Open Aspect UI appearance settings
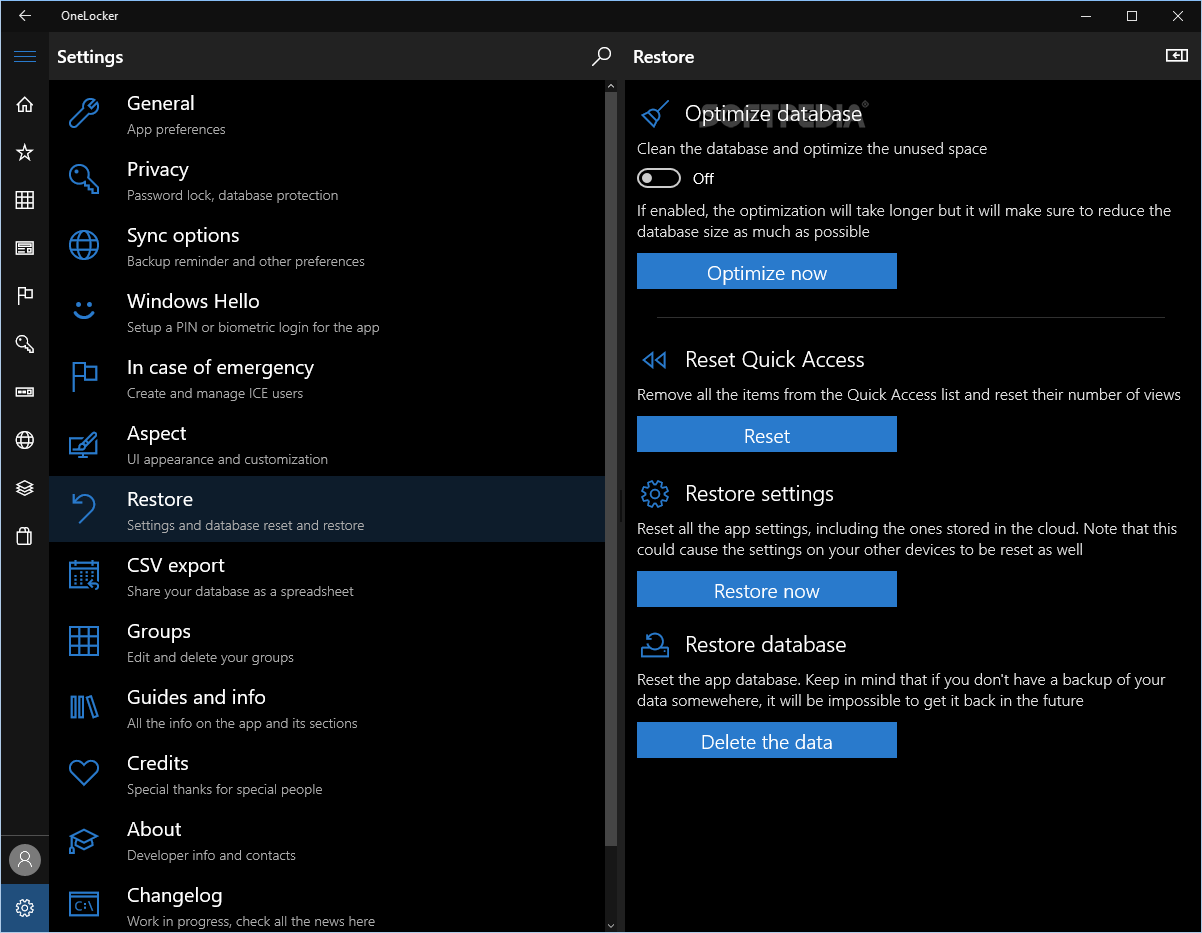This screenshot has width=1202, height=933. point(327,443)
